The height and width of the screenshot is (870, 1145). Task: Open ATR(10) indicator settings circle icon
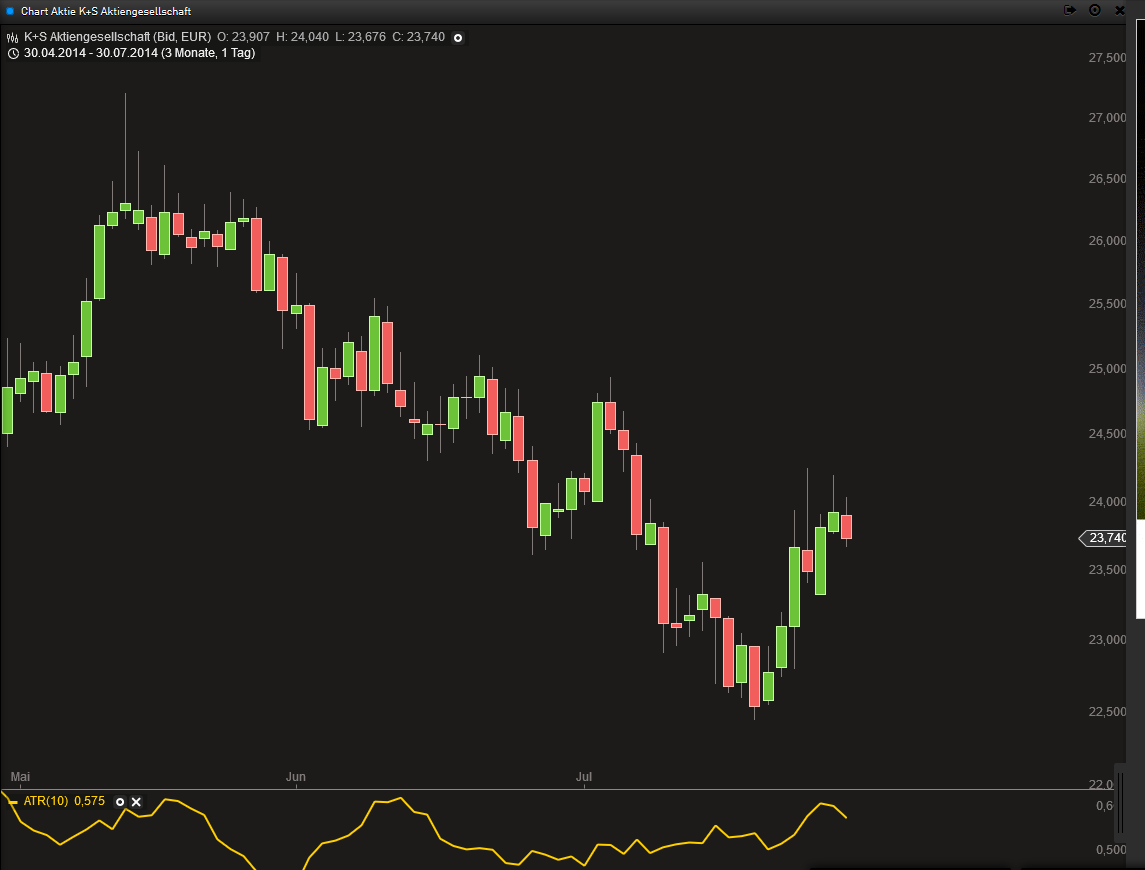[120, 802]
